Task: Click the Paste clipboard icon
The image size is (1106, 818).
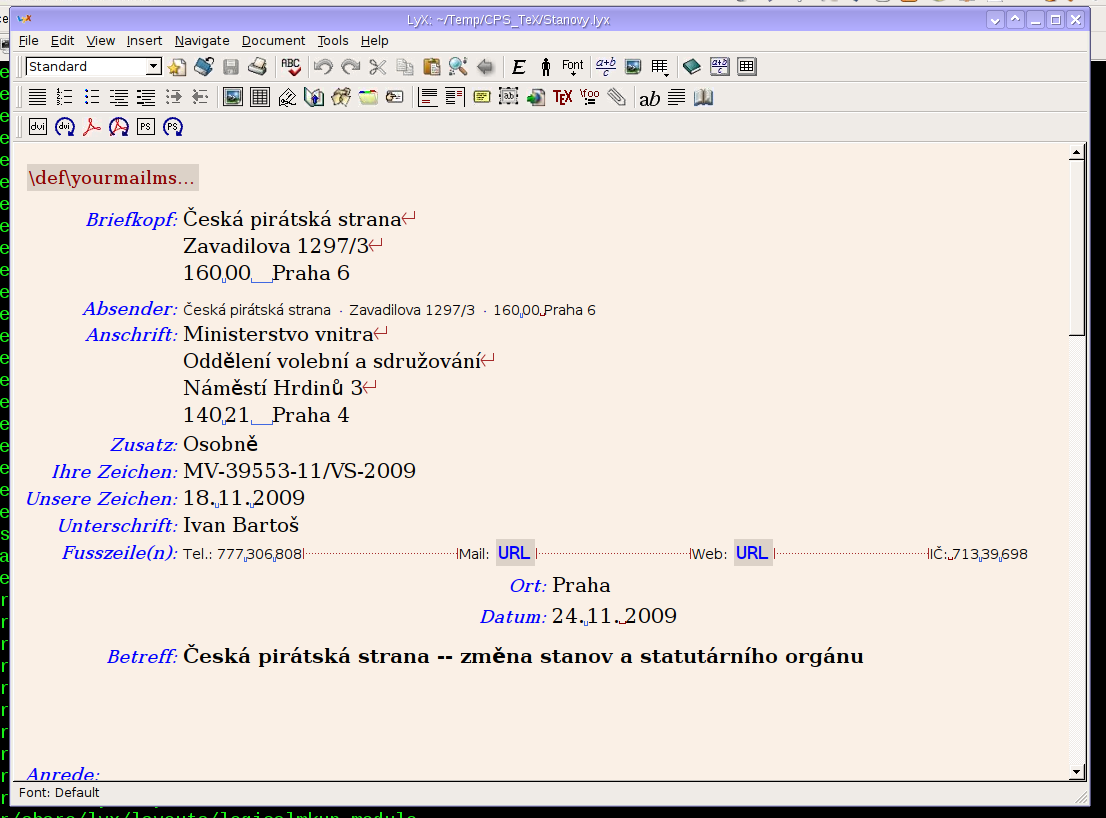Action: [432, 67]
